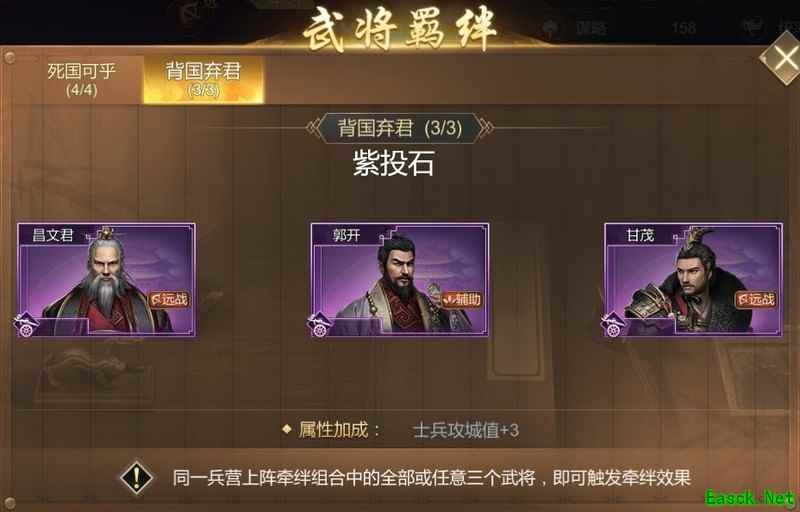Click catapult unit icon on 郭开 card

320,325
